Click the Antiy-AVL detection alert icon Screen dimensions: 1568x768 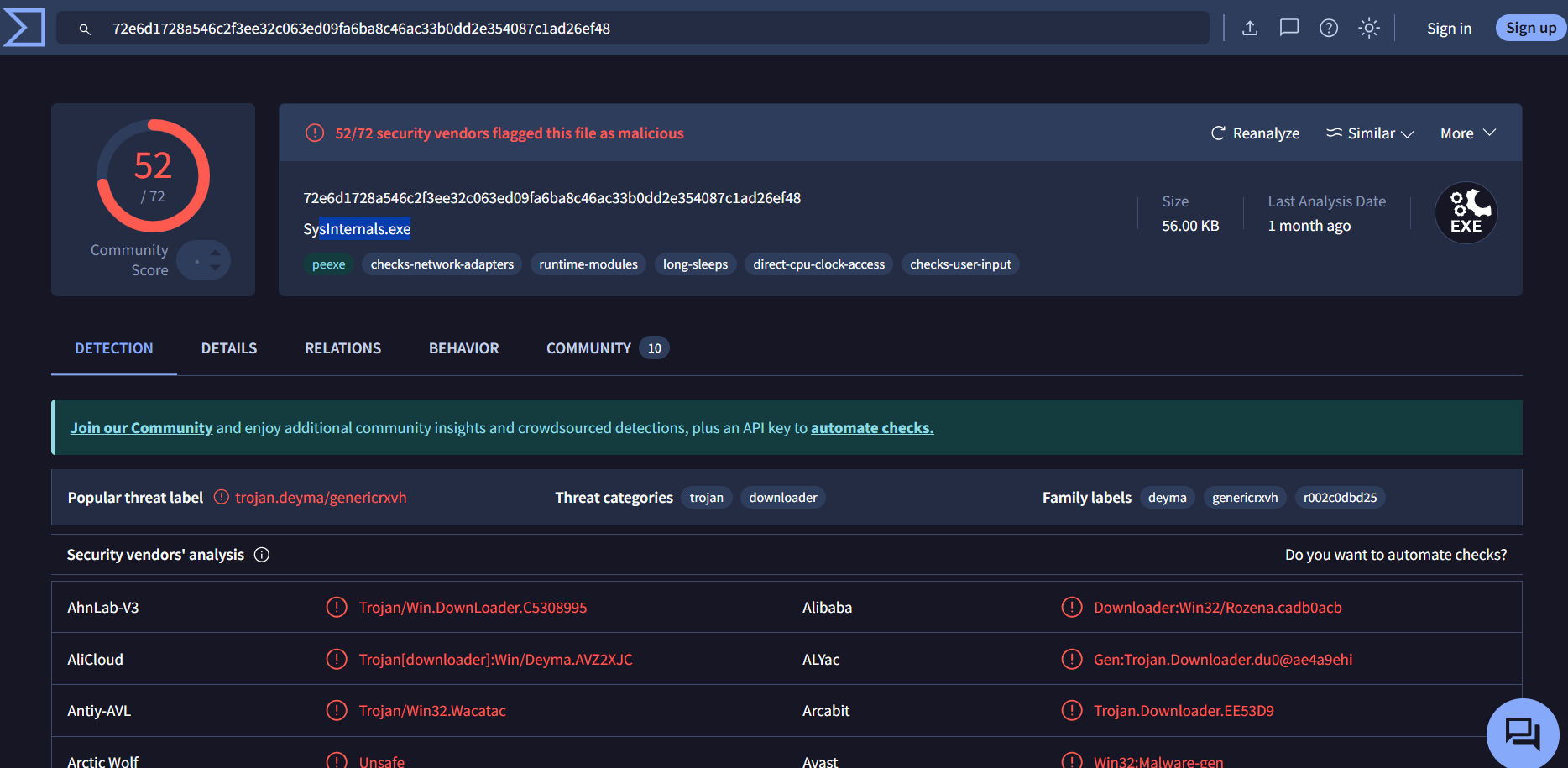point(337,710)
